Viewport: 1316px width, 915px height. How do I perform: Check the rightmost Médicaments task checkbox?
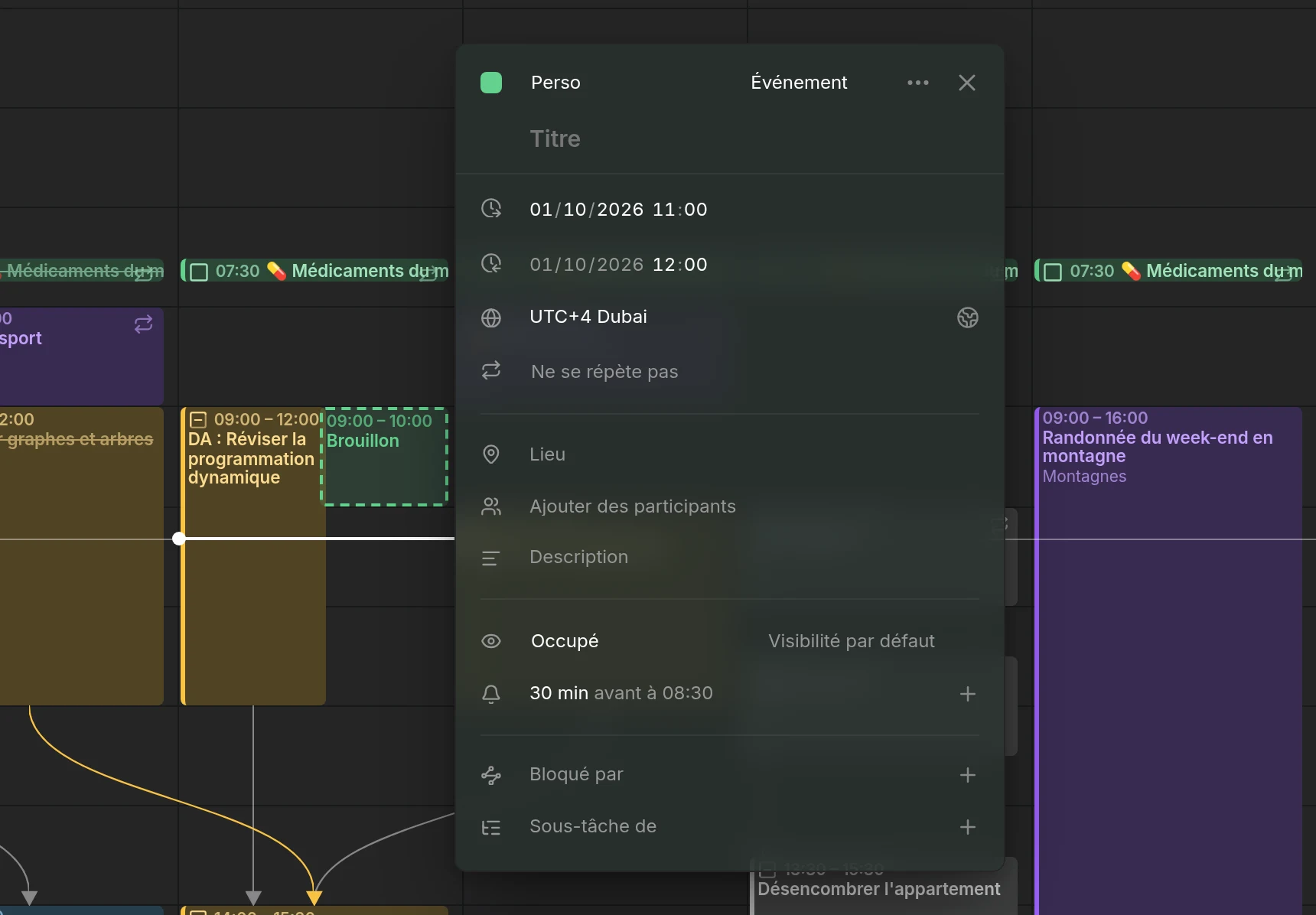pyautogui.click(x=1053, y=272)
